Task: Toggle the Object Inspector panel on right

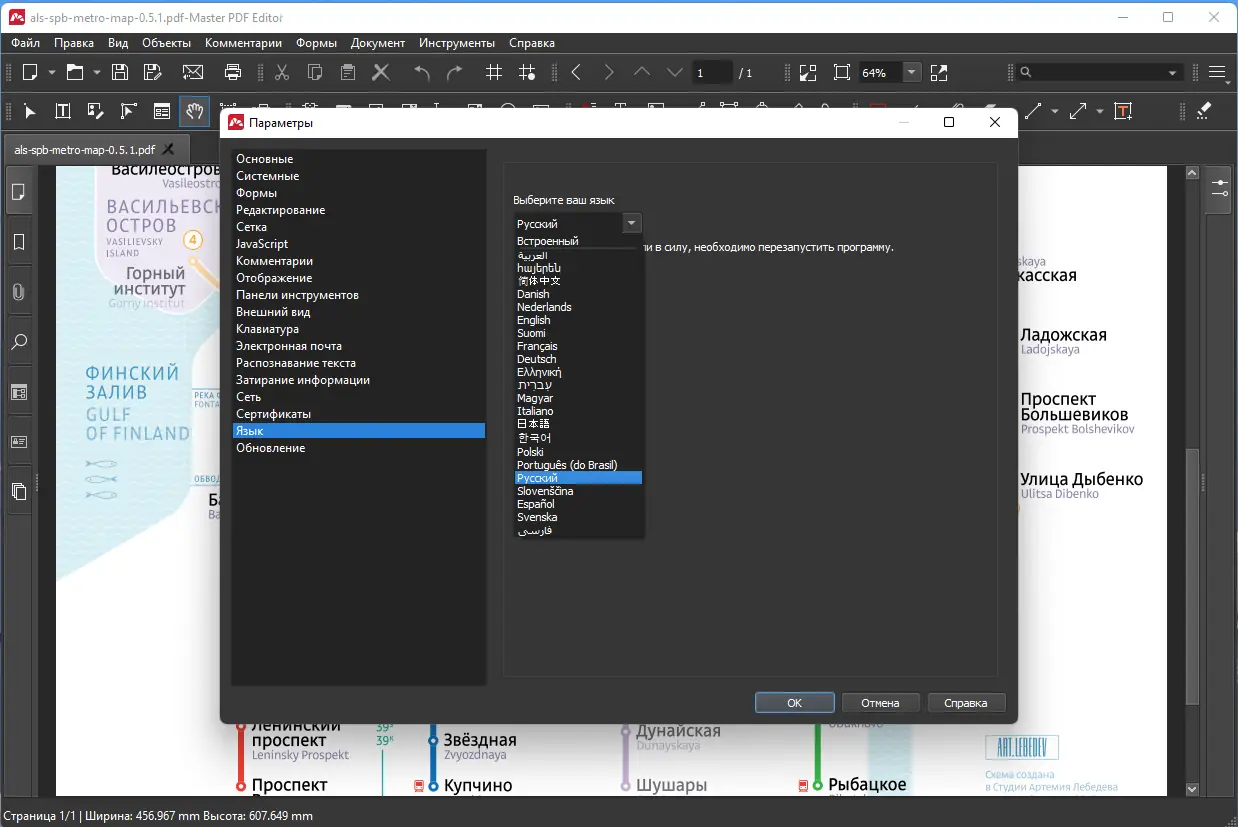Action: [x=1220, y=188]
